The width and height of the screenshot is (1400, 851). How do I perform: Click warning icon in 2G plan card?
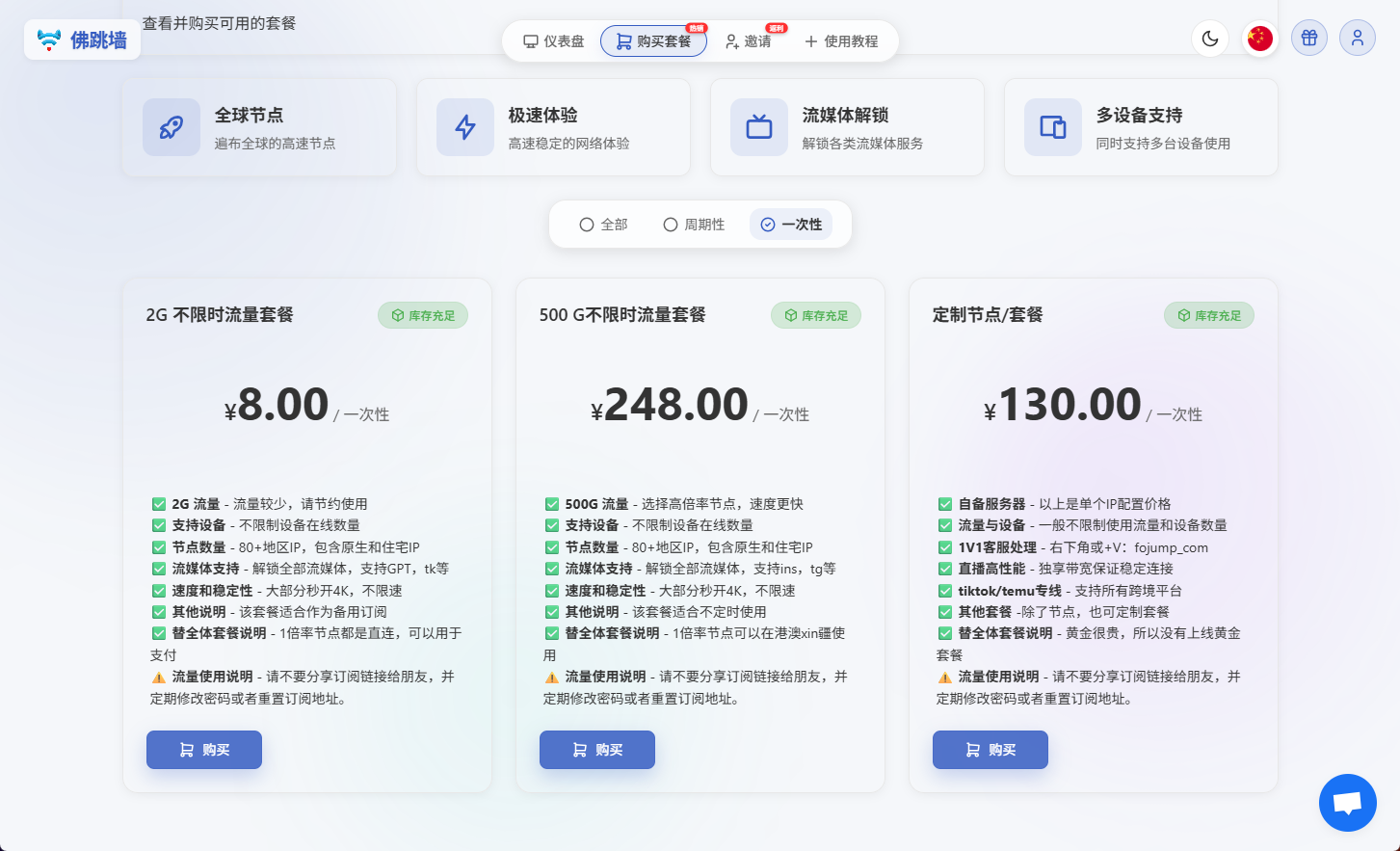(159, 678)
